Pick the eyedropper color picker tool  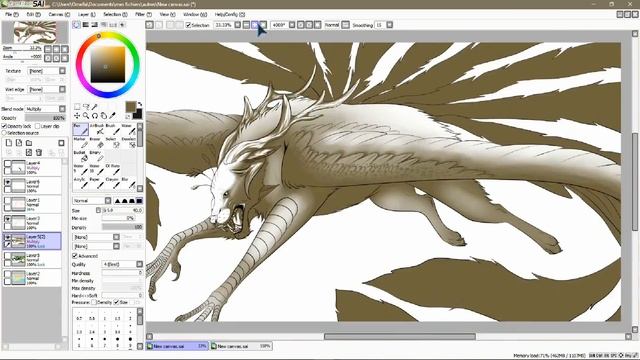(x=113, y=116)
